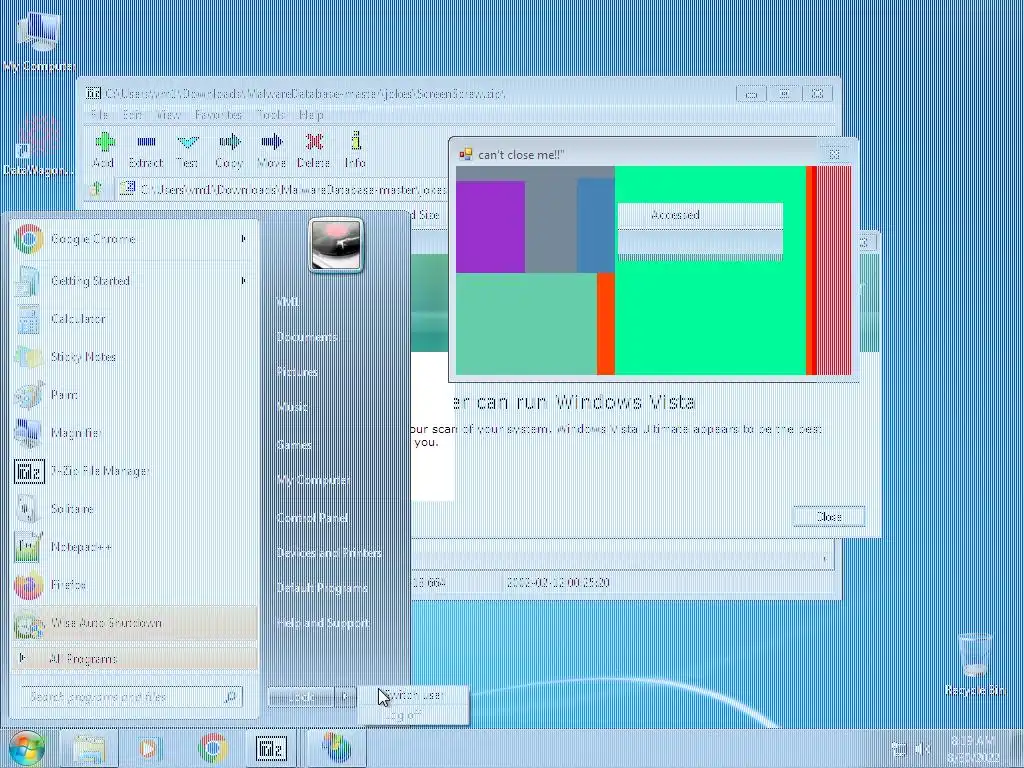Open Pictures from Start menu
1024x768 pixels.
pos(297,372)
